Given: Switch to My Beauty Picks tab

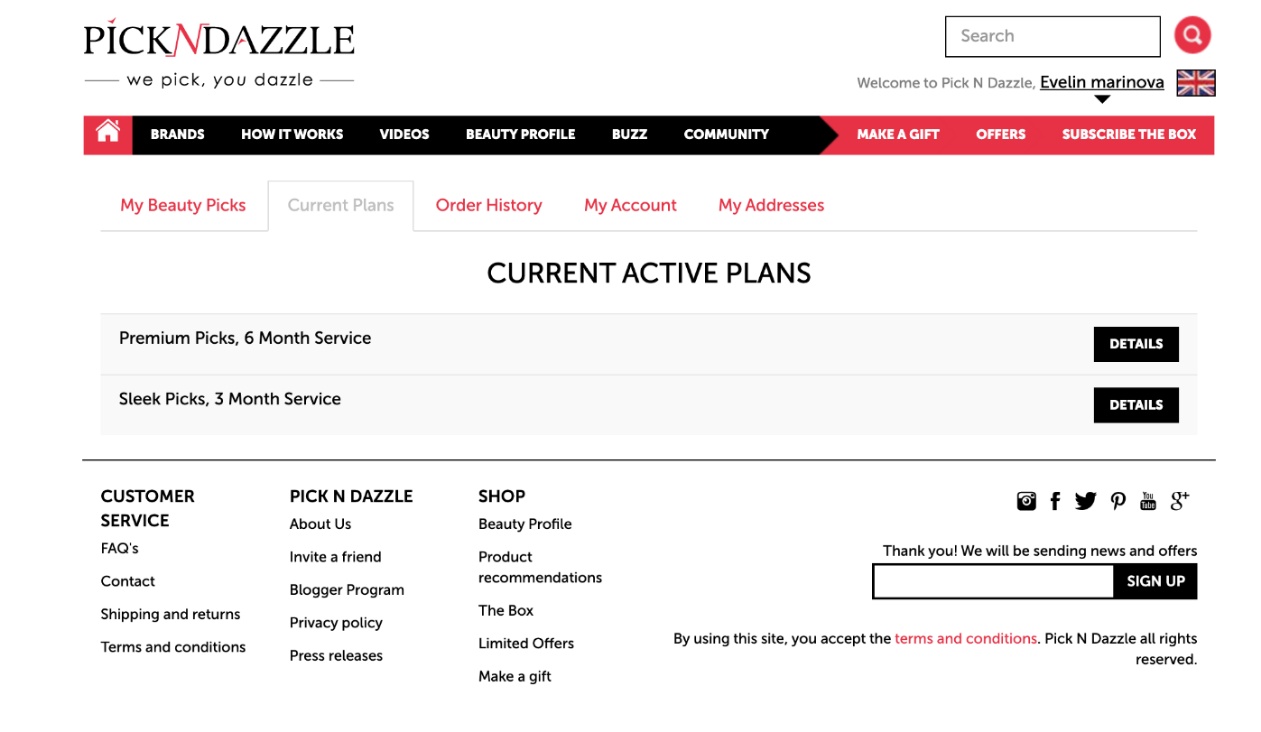Looking at the screenshot, I should click(x=183, y=205).
